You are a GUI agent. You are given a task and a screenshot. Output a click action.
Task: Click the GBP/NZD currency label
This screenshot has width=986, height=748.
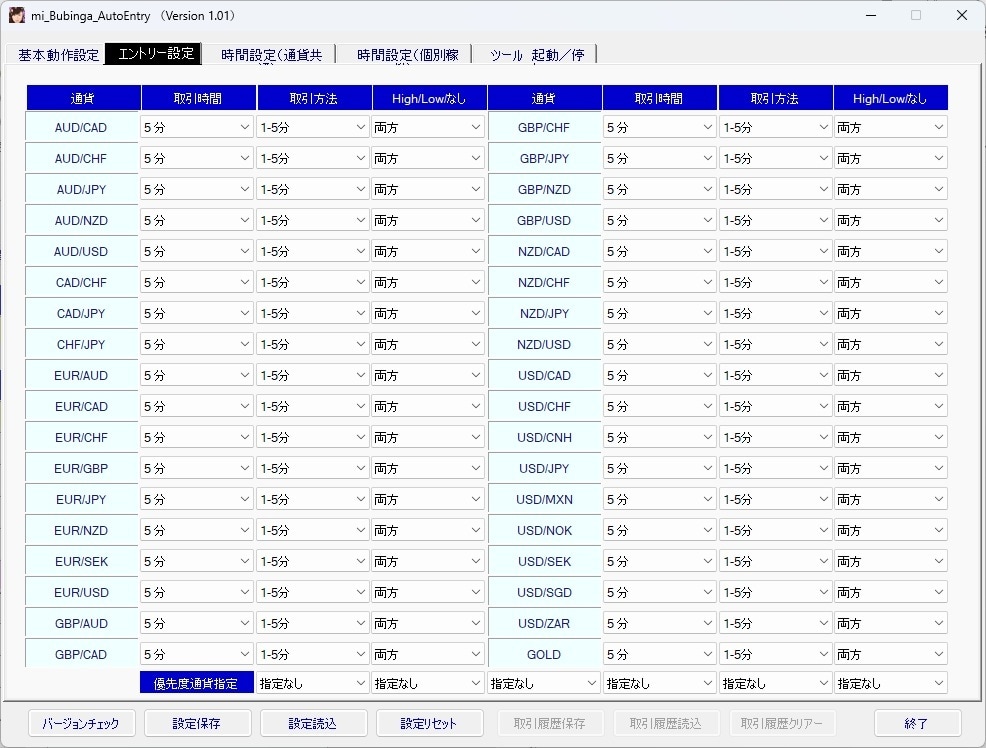click(544, 189)
